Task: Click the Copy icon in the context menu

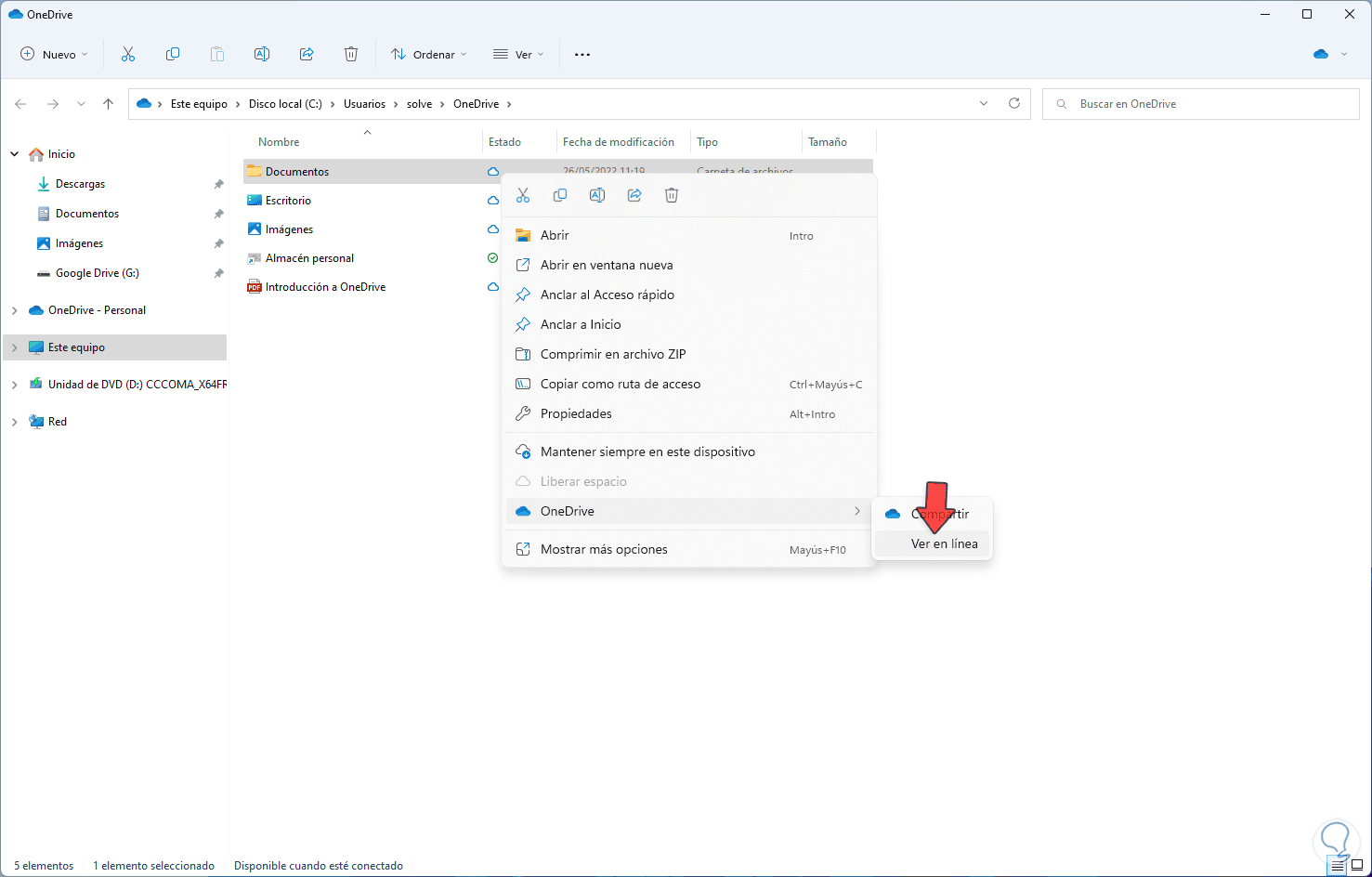Action: (x=560, y=195)
